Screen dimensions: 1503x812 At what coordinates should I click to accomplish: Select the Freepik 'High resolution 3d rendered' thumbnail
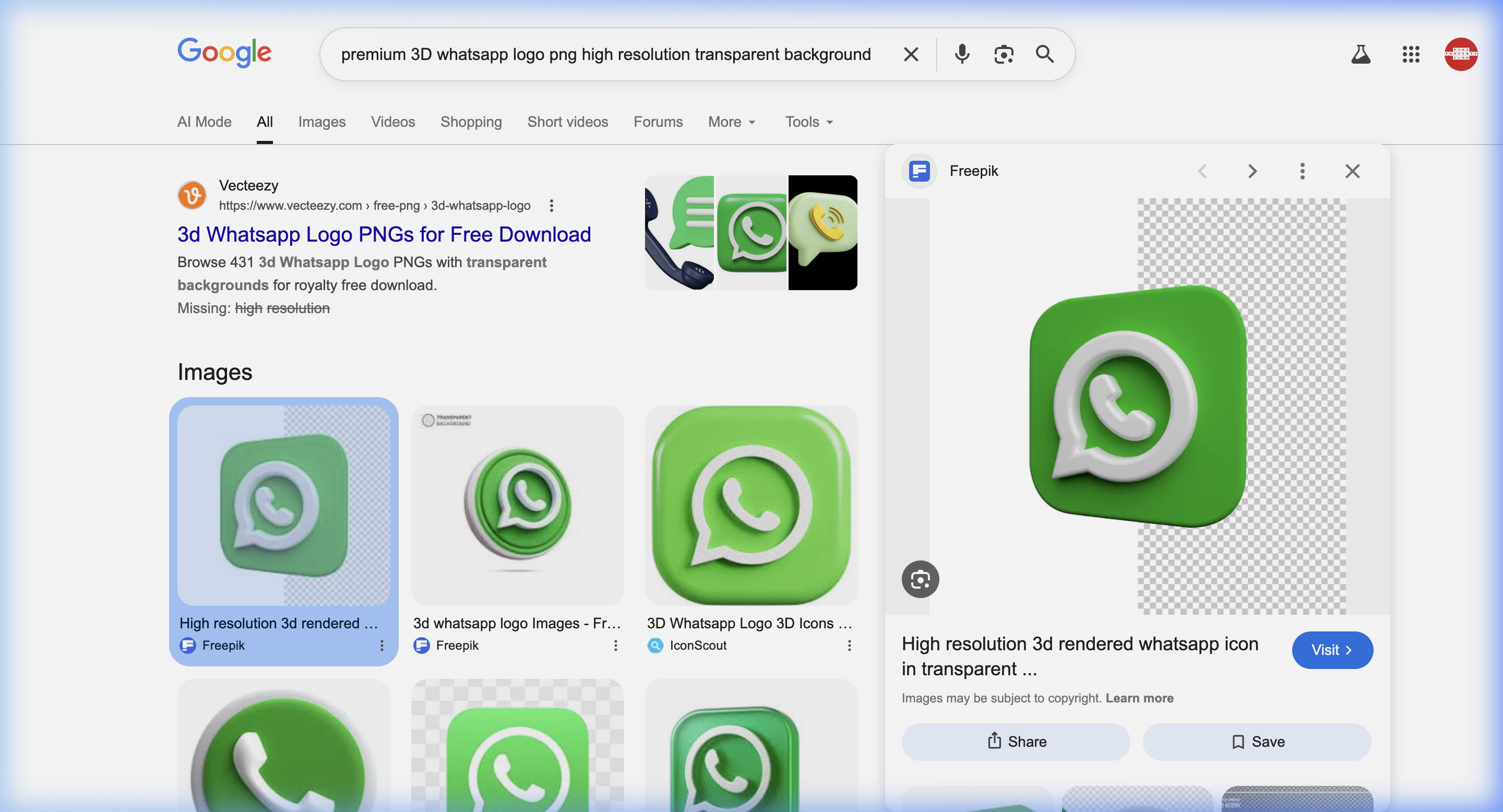[x=283, y=505]
